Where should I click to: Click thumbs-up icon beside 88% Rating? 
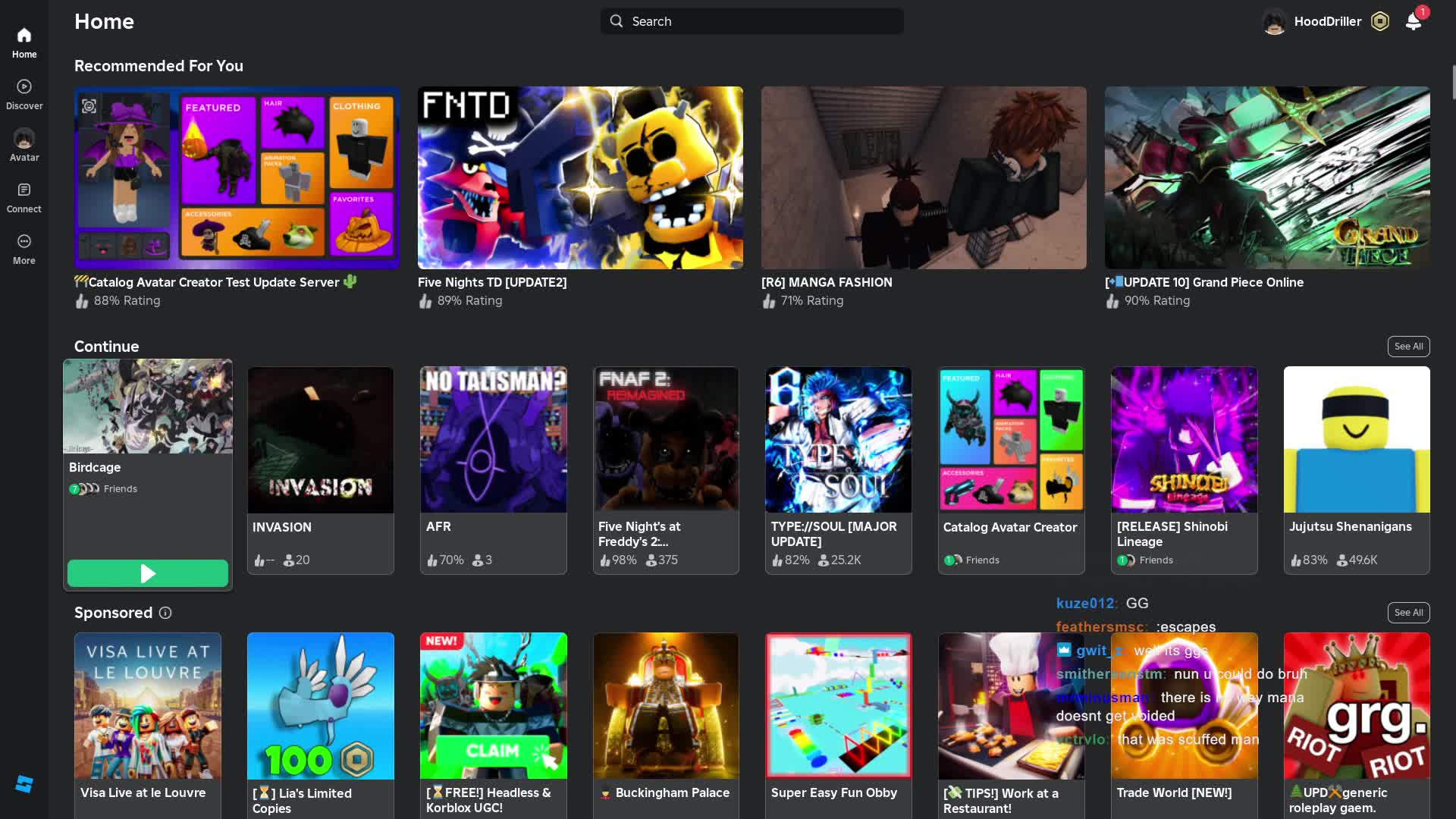(x=82, y=301)
